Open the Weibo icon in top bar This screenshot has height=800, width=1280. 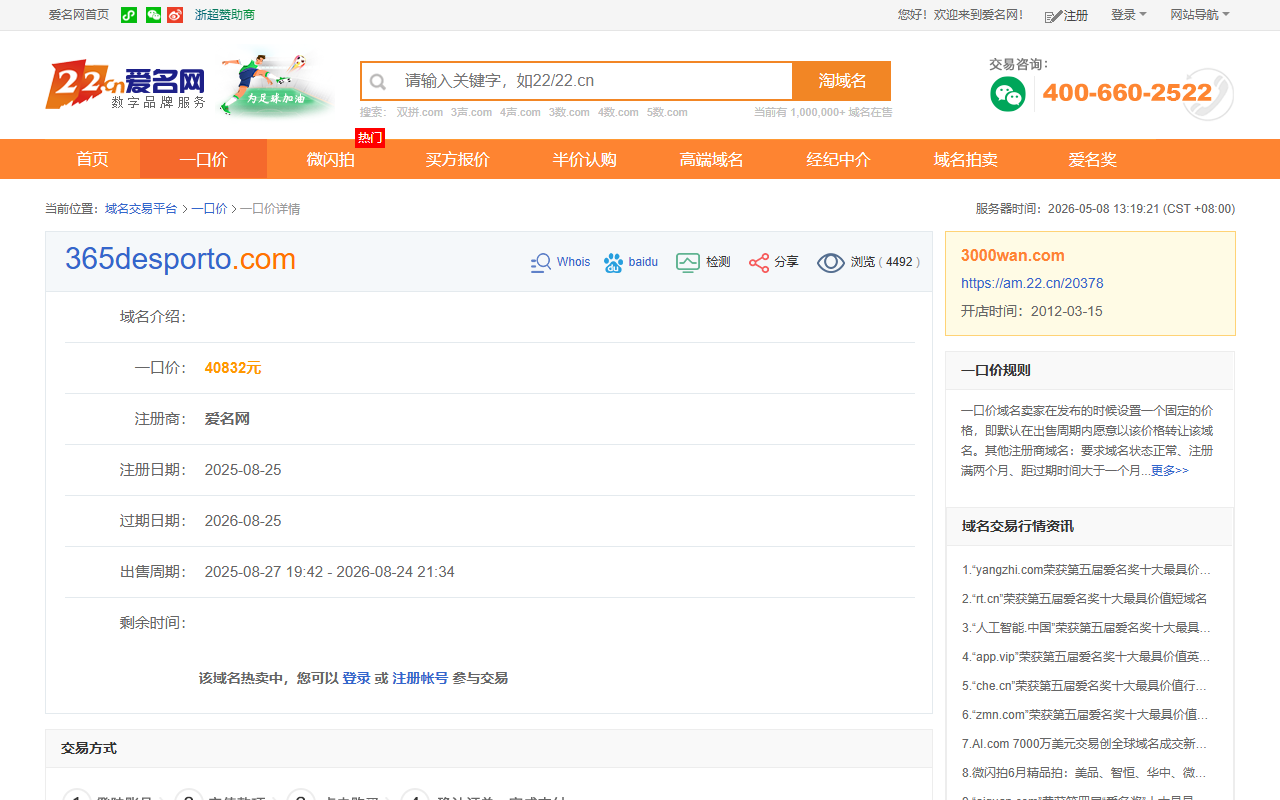pos(175,15)
